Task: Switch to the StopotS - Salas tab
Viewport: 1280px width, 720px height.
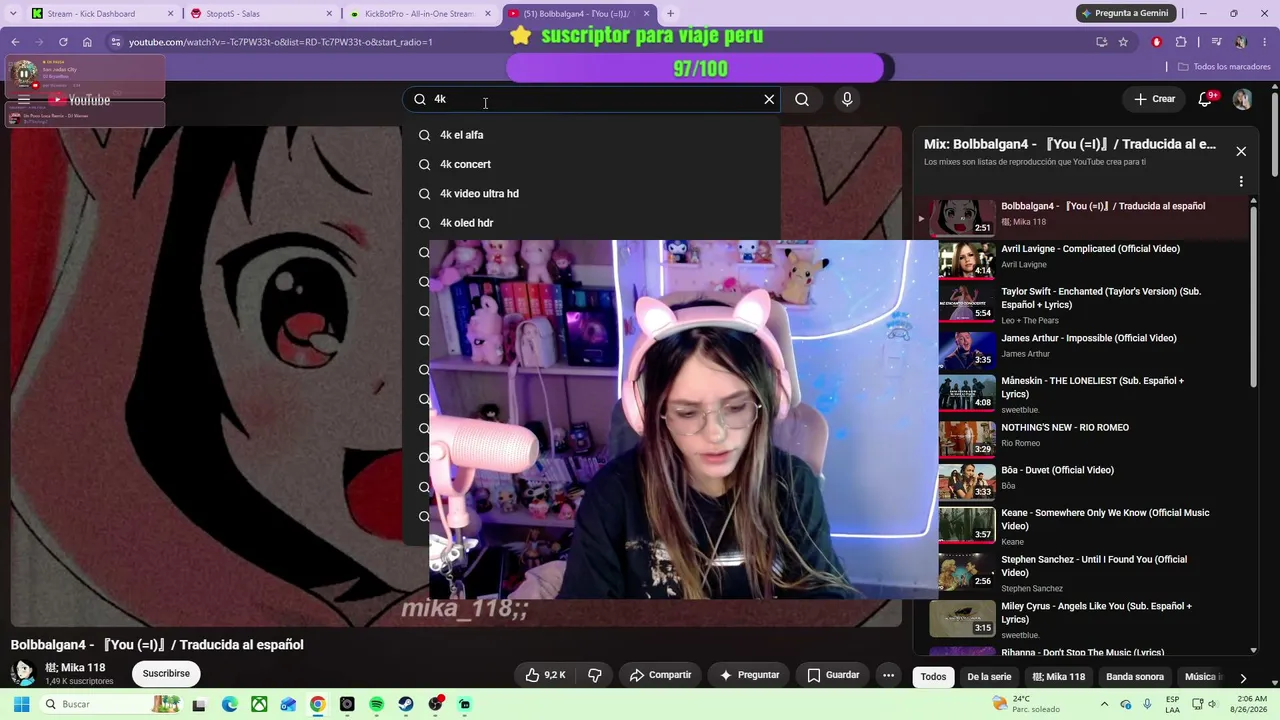Action: 260,14
